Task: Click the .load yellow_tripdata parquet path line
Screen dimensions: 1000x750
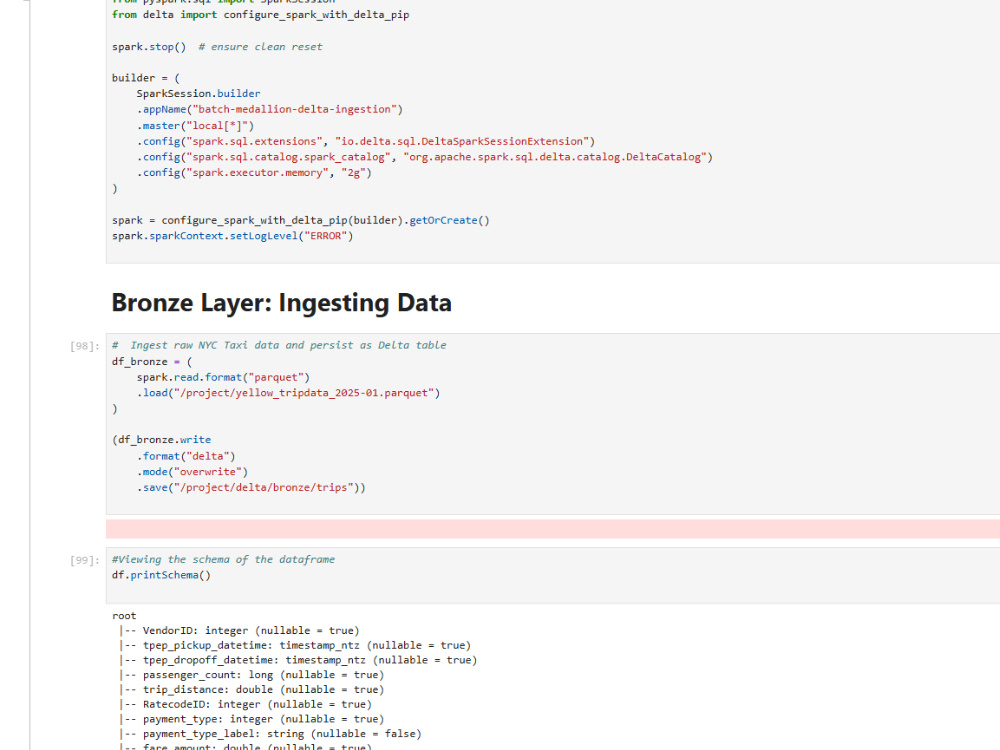Action: tap(288, 393)
